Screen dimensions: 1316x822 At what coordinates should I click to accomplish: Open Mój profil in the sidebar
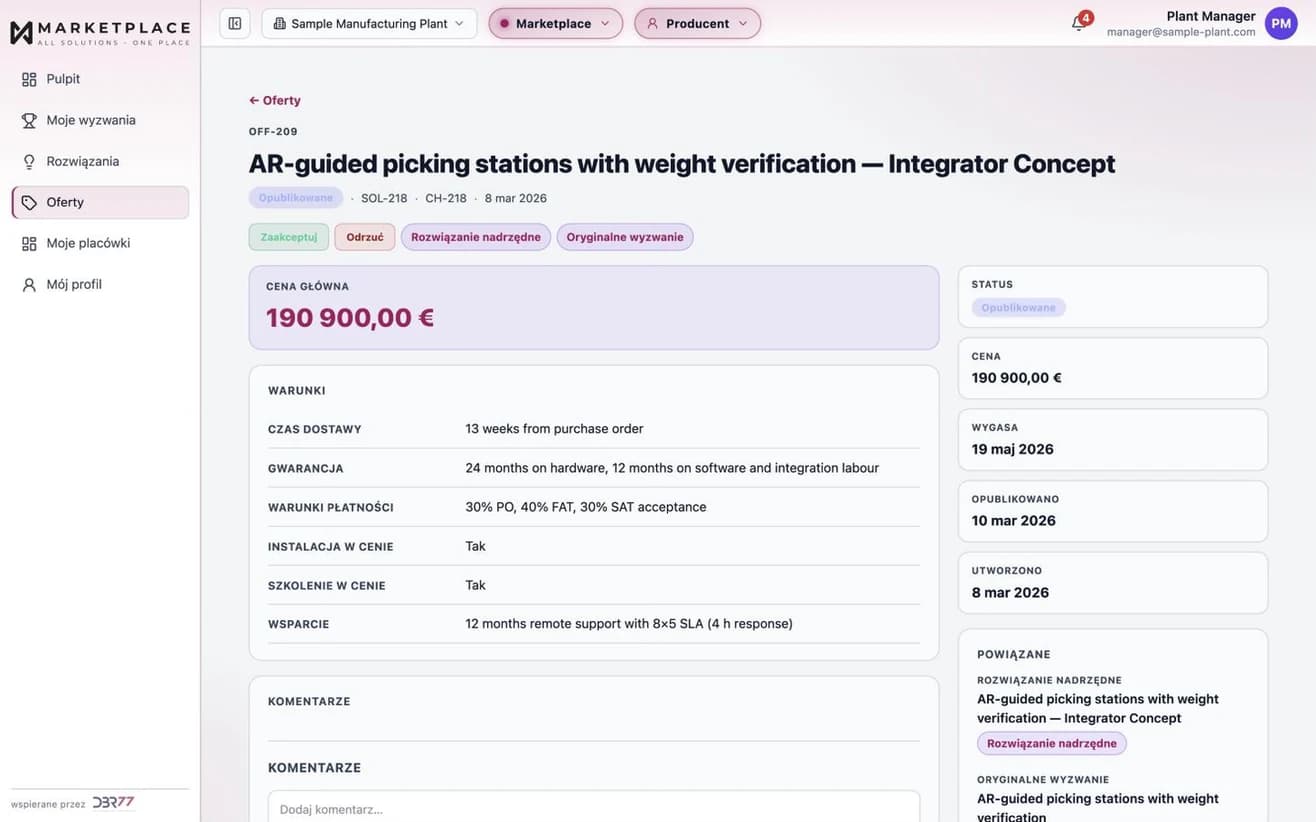coord(100,284)
